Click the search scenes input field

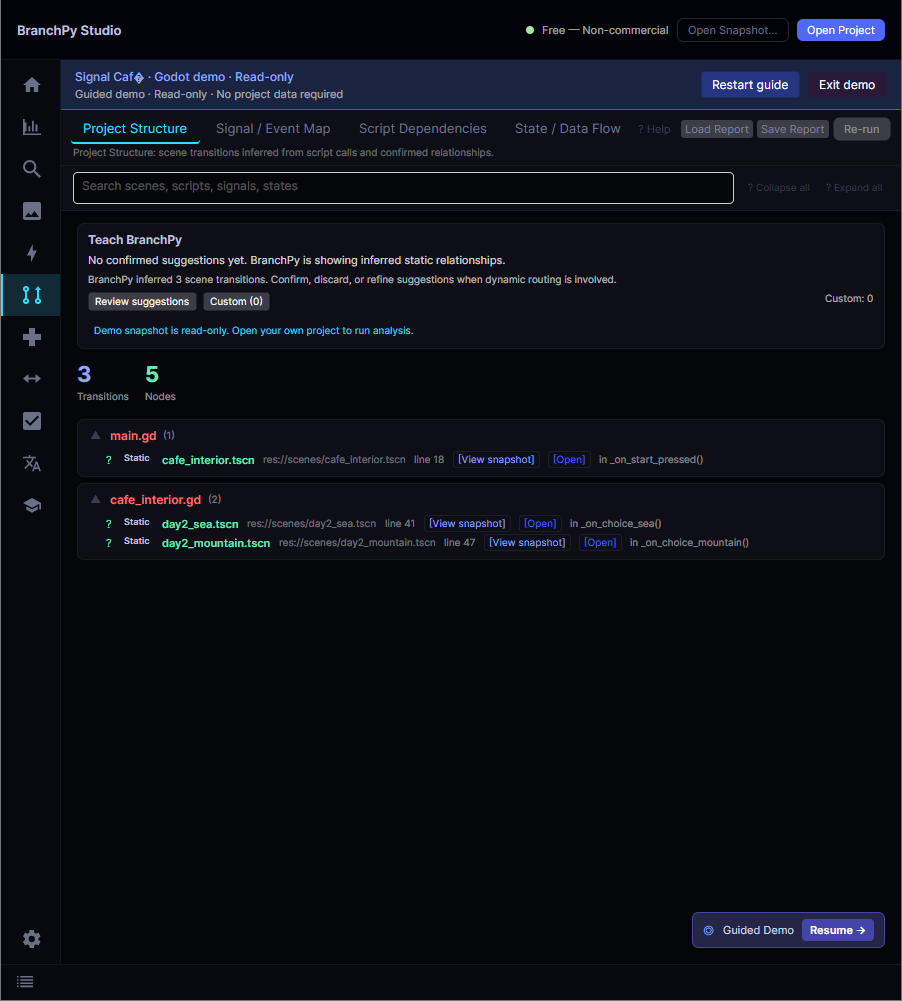click(403, 188)
